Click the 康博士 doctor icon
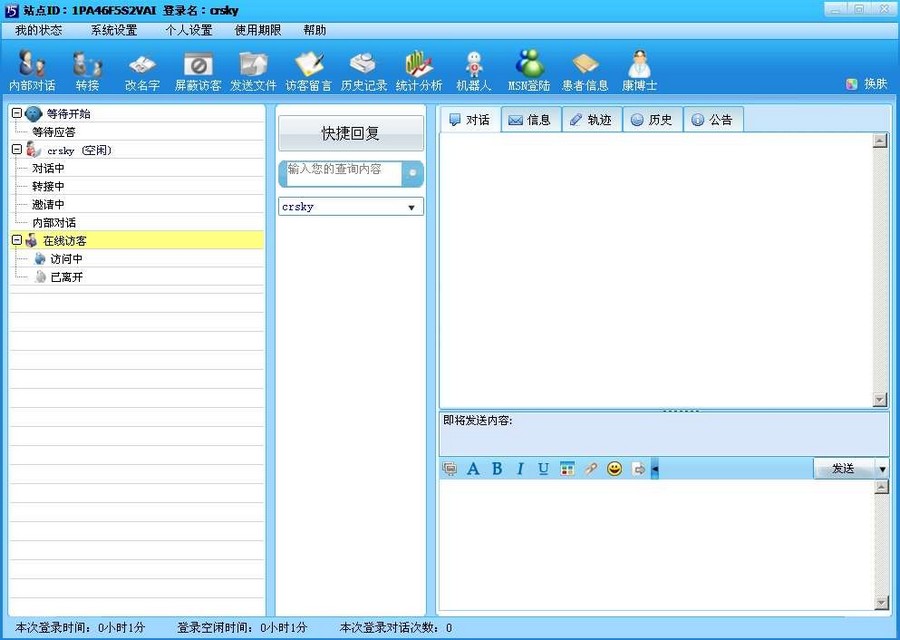This screenshot has height=640, width=900. tap(639, 71)
